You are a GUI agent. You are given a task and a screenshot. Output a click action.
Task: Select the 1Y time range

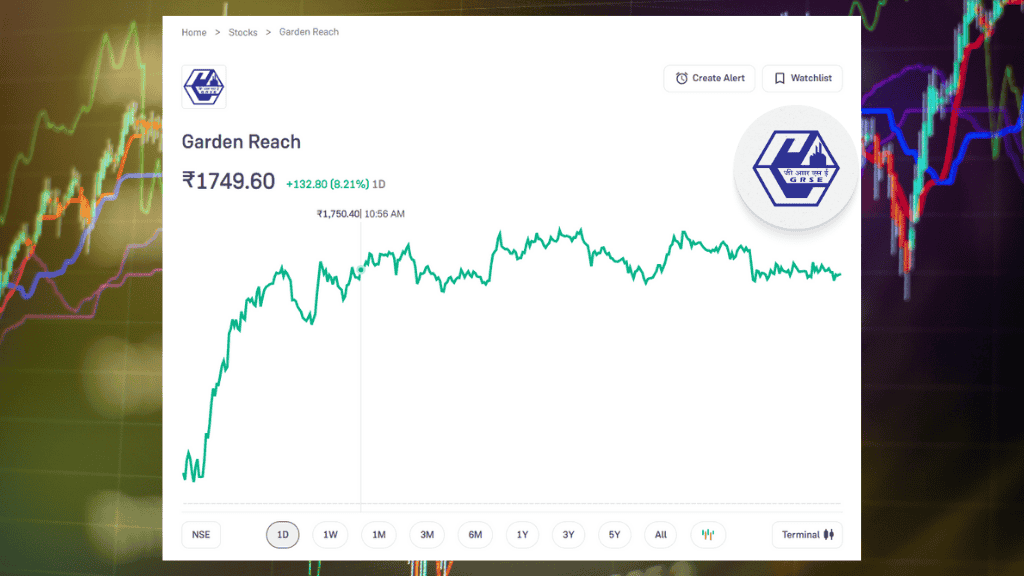[522, 535]
